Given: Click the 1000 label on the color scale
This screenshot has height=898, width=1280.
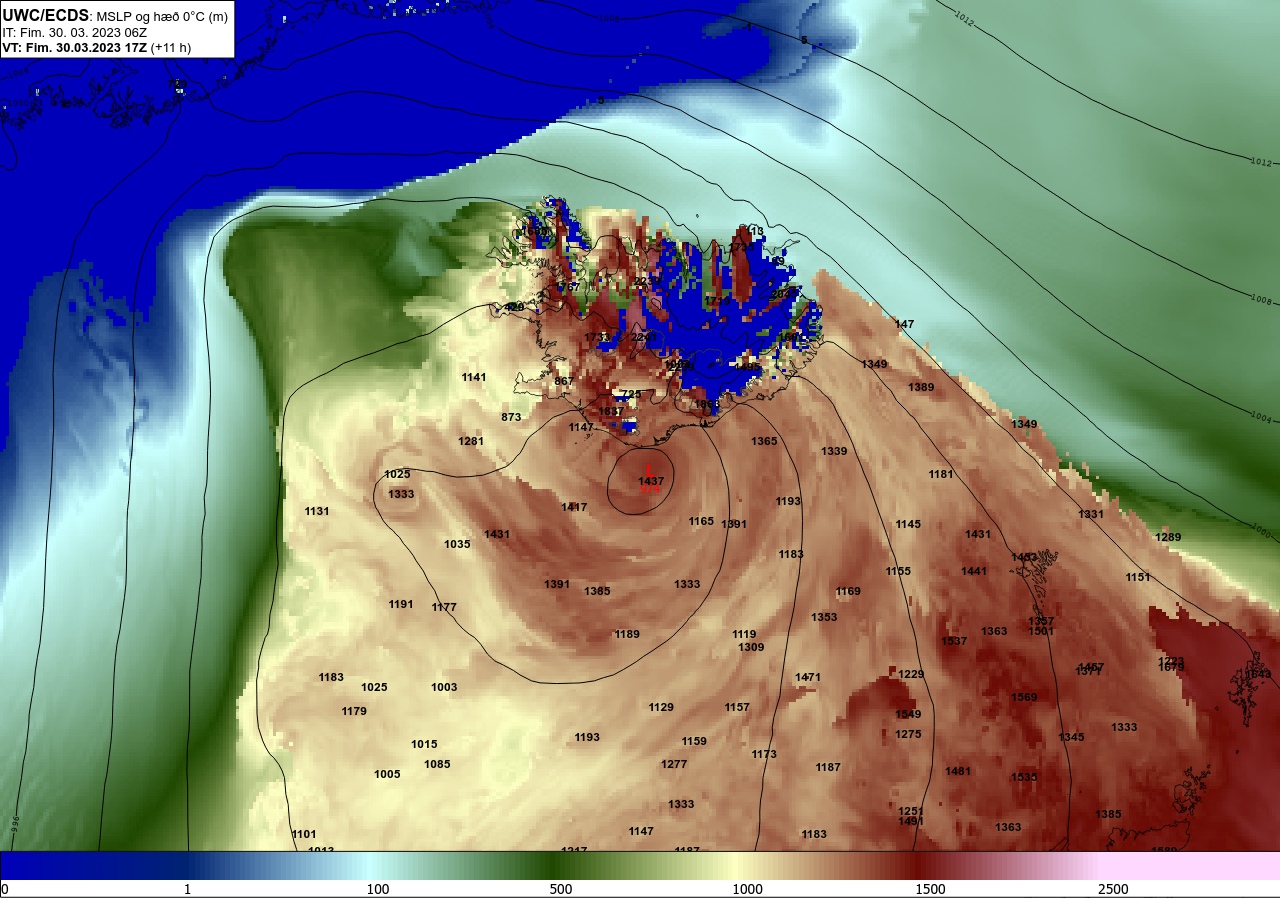Looking at the screenshot, I should pos(747,889).
